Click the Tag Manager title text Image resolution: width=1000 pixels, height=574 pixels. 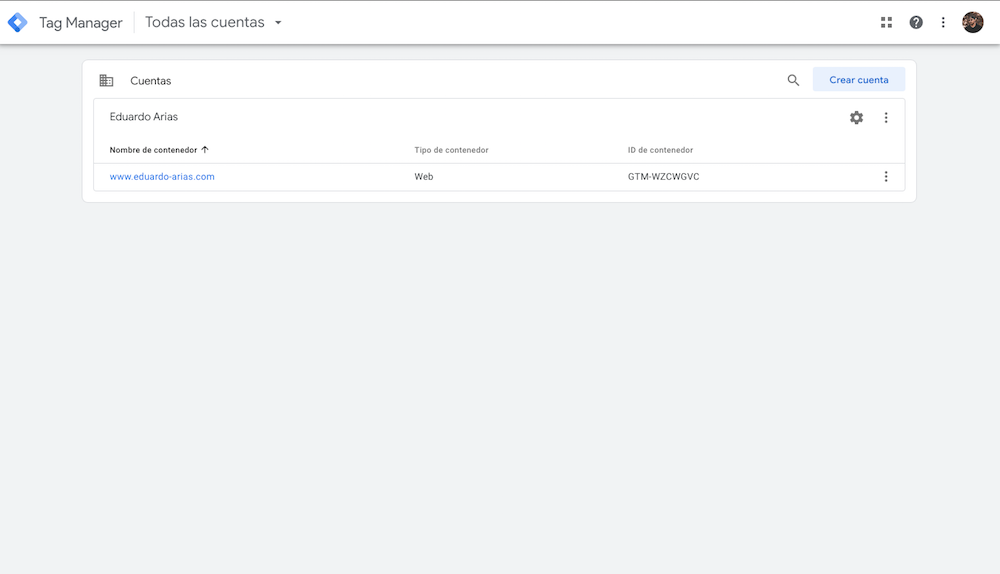(80, 22)
